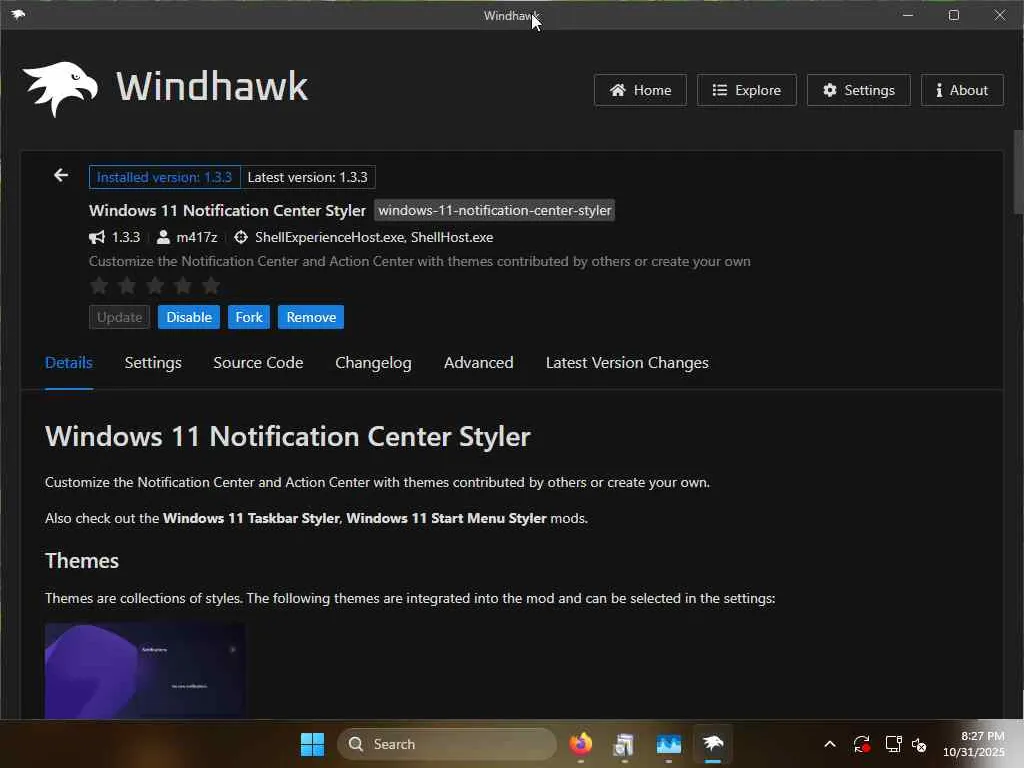Remove the mod
Viewport: 1024px width, 768px height.
[311, 317]
